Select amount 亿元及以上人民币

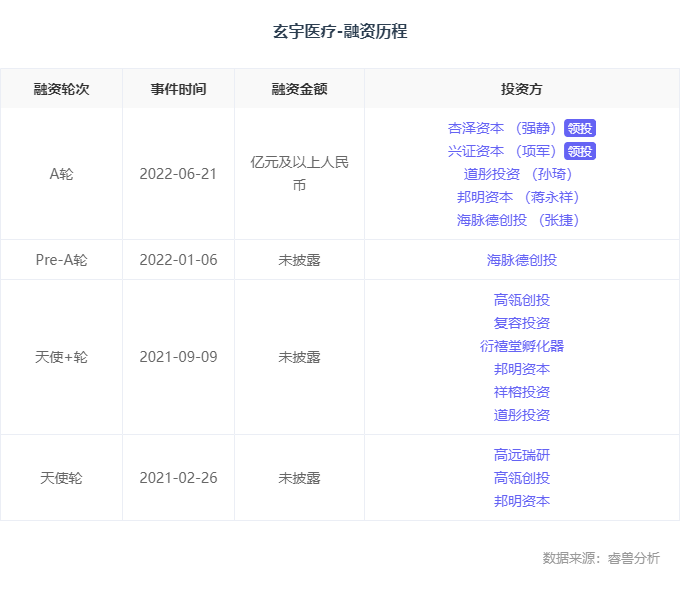299,174
